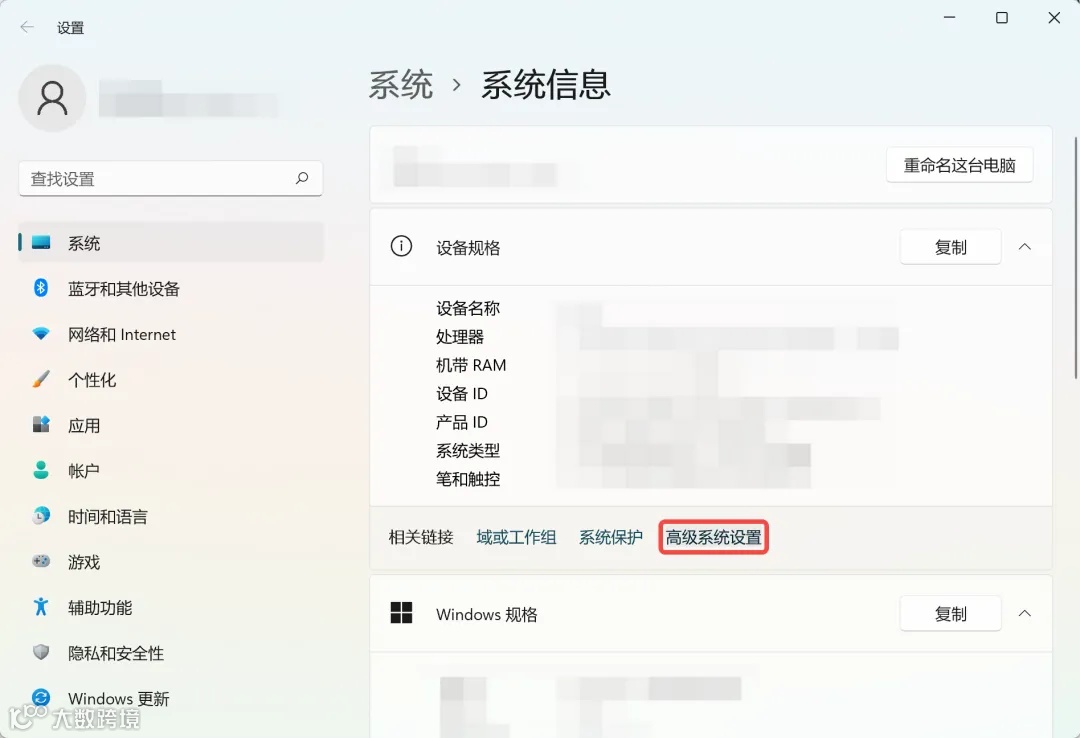Select the personalization paintbrush icon

[x=41, y=379]
